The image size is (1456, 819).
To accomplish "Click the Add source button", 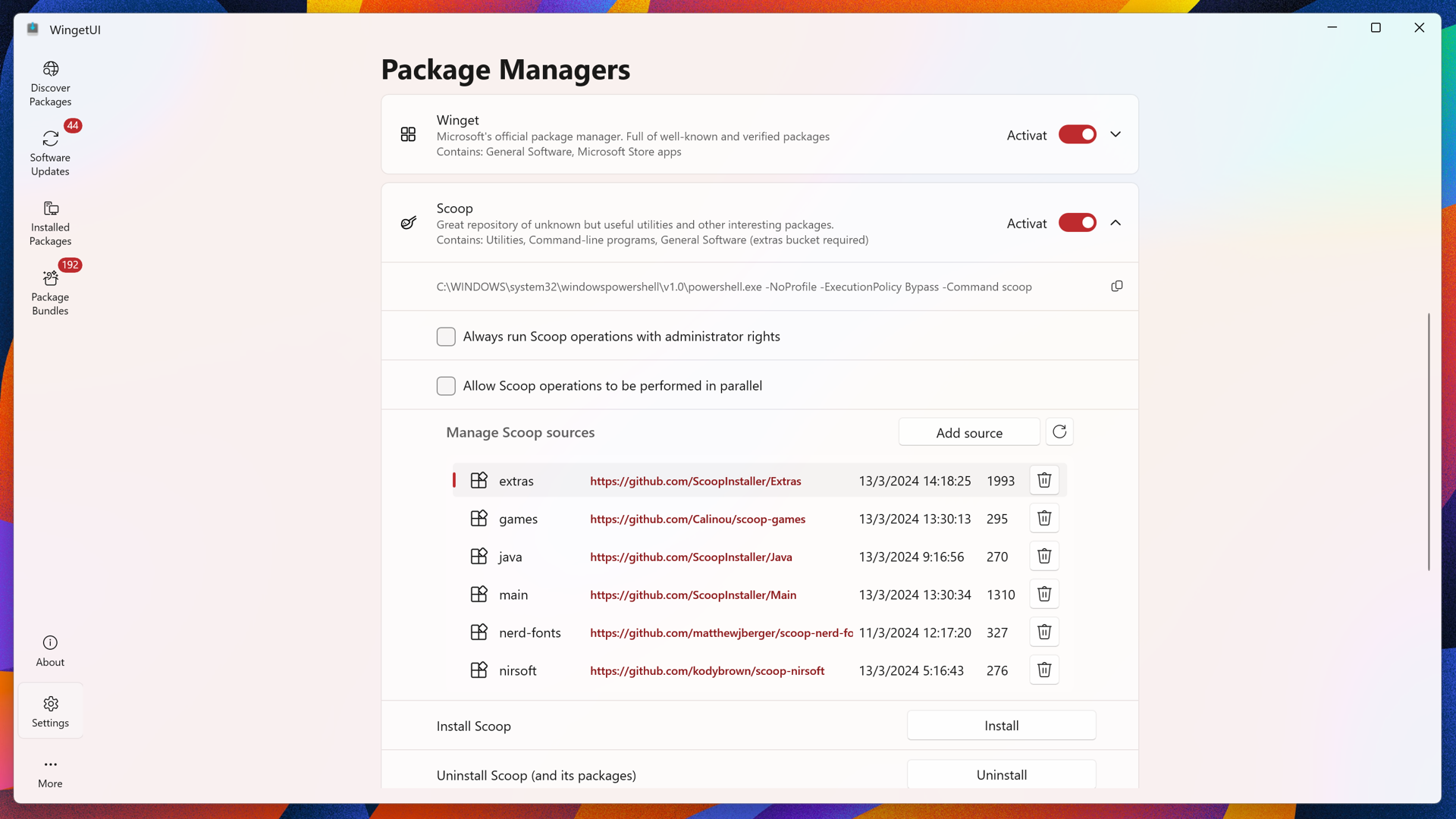I will pyautogui.click(x=969, y=432).
